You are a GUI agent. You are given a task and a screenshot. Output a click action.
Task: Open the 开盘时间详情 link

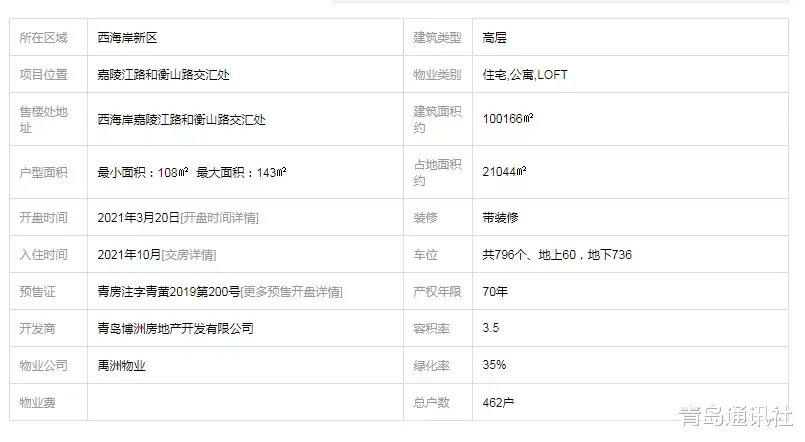click(x=219, y=218)
